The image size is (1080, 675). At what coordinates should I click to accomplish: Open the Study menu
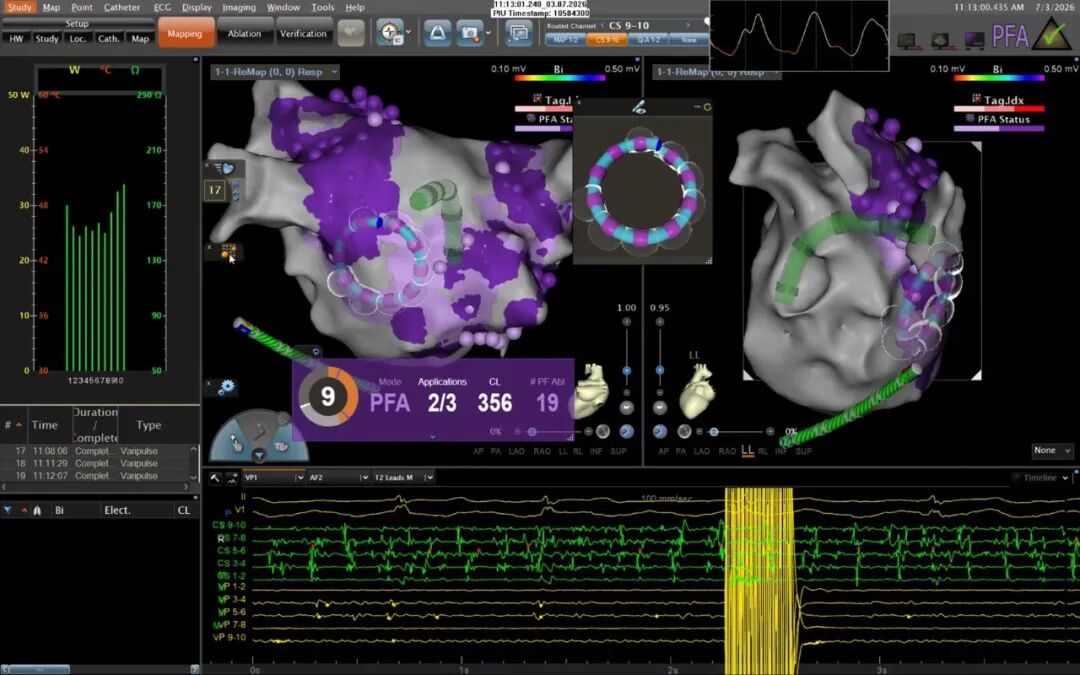coord(19,7)
